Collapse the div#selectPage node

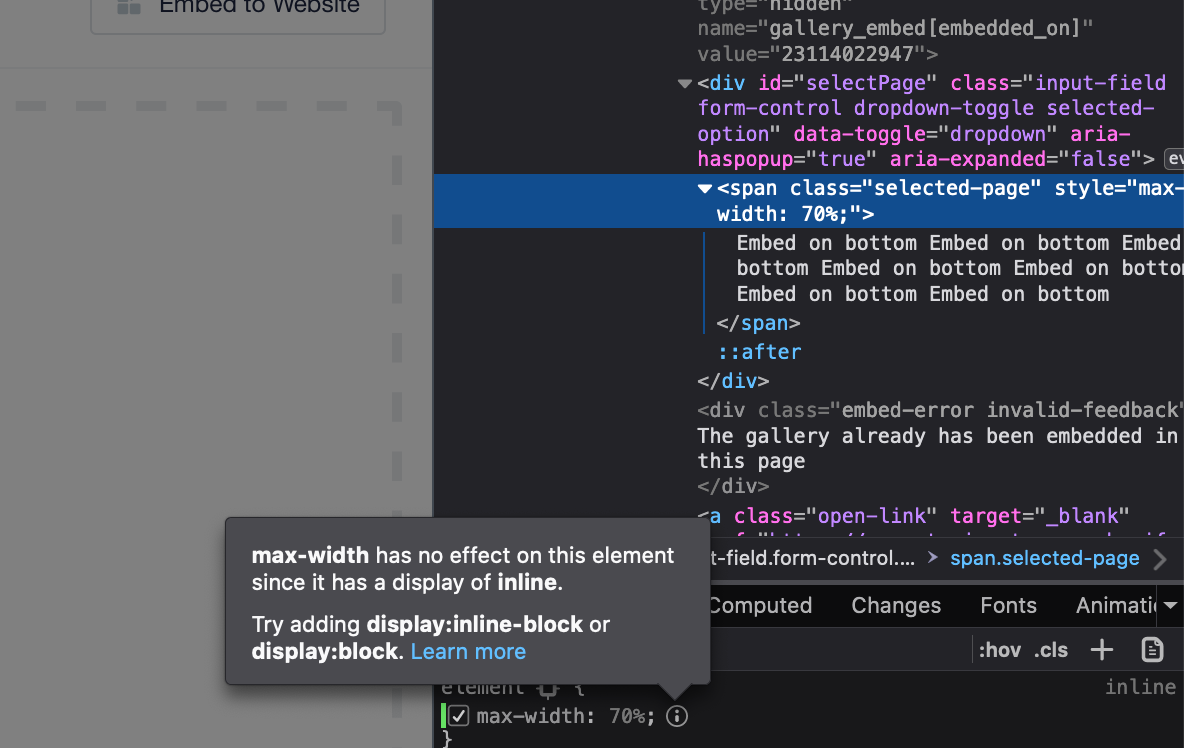[x=684, y=83]
